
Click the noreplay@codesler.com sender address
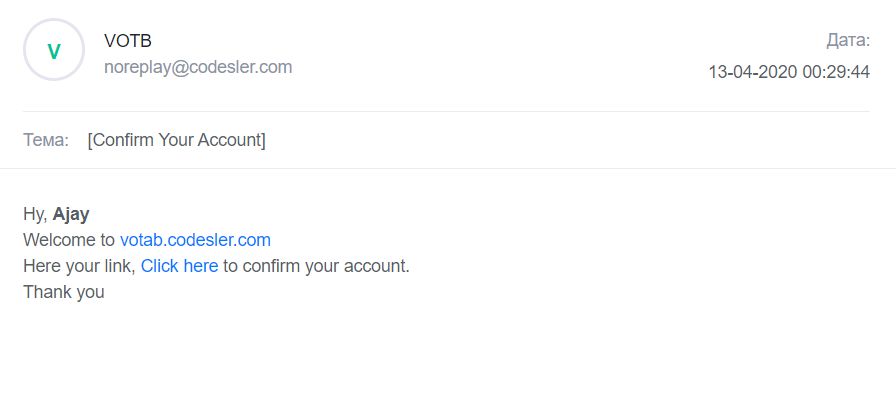coord(198,67)
